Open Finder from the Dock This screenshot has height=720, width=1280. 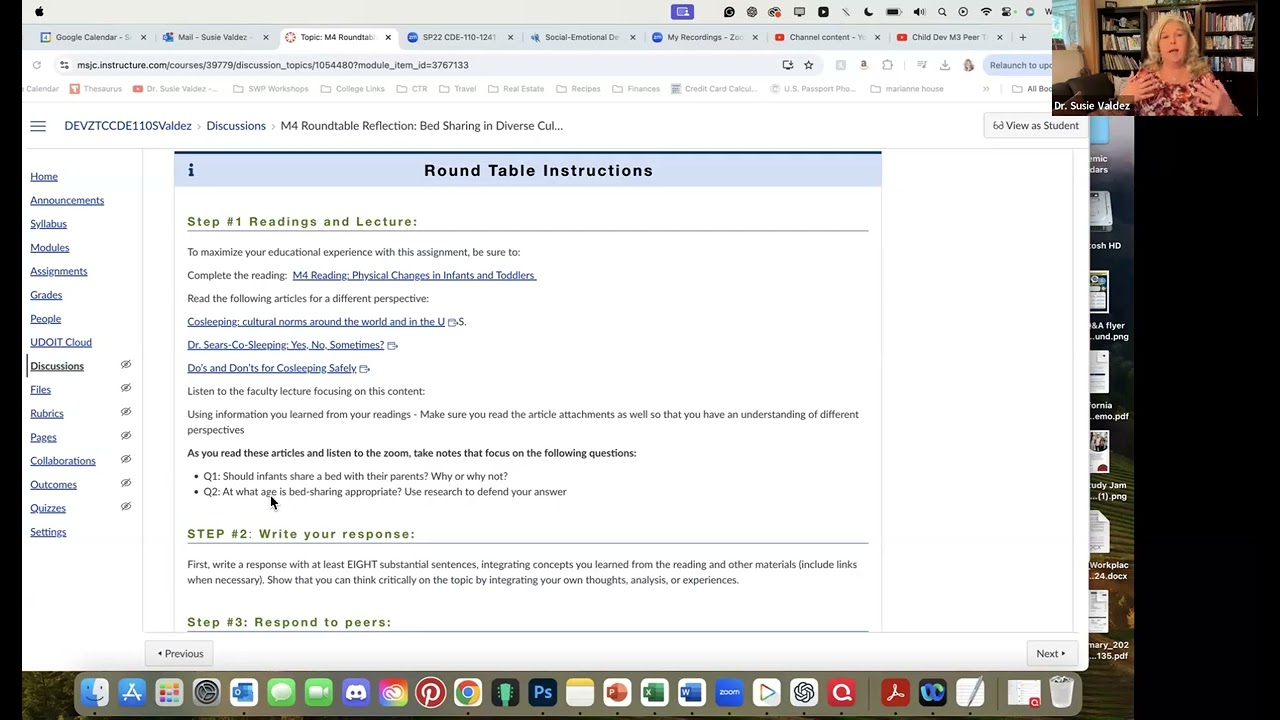(95, 692)
